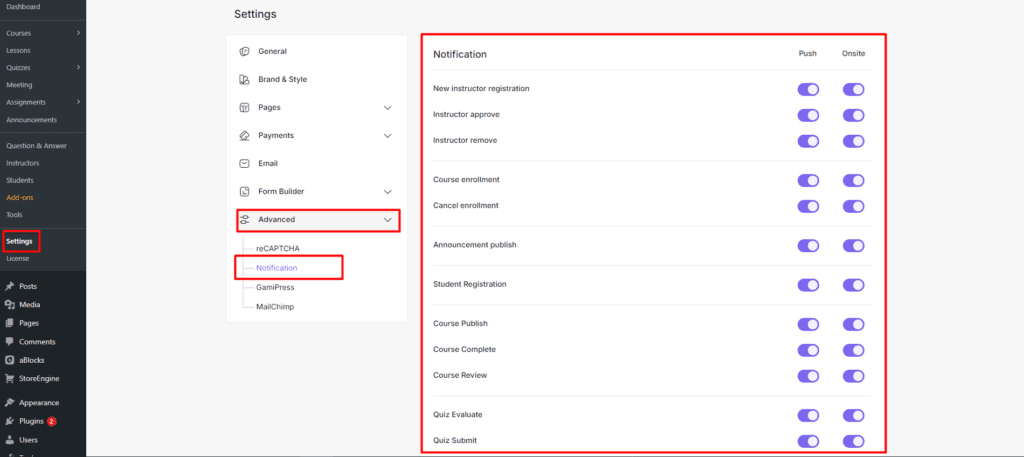Toggle Push for Course enrollment

pyautogui.click(x=808, y=181)
